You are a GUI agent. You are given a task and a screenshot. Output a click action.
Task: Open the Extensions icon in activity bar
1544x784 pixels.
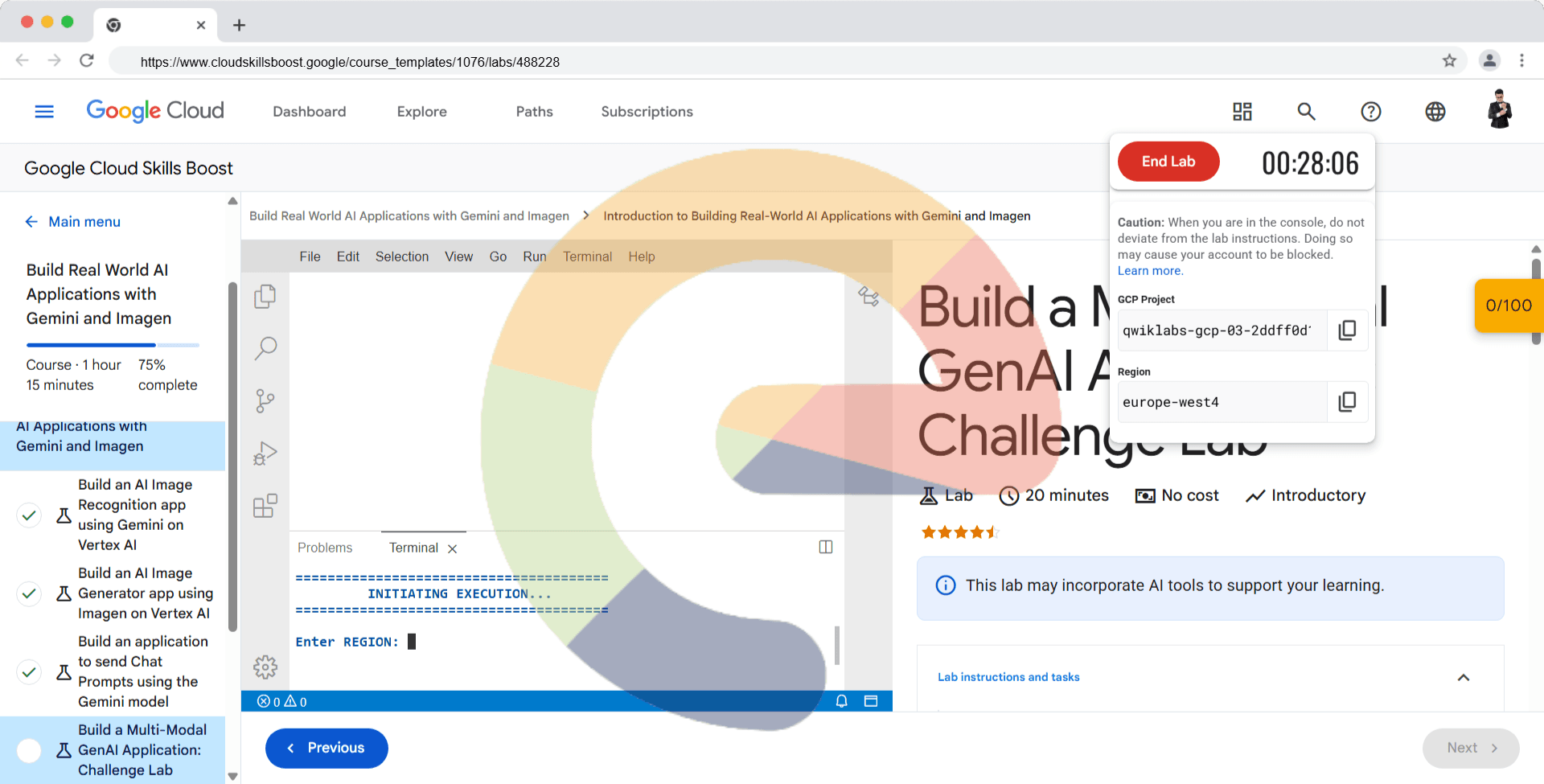tap(265, 506)
